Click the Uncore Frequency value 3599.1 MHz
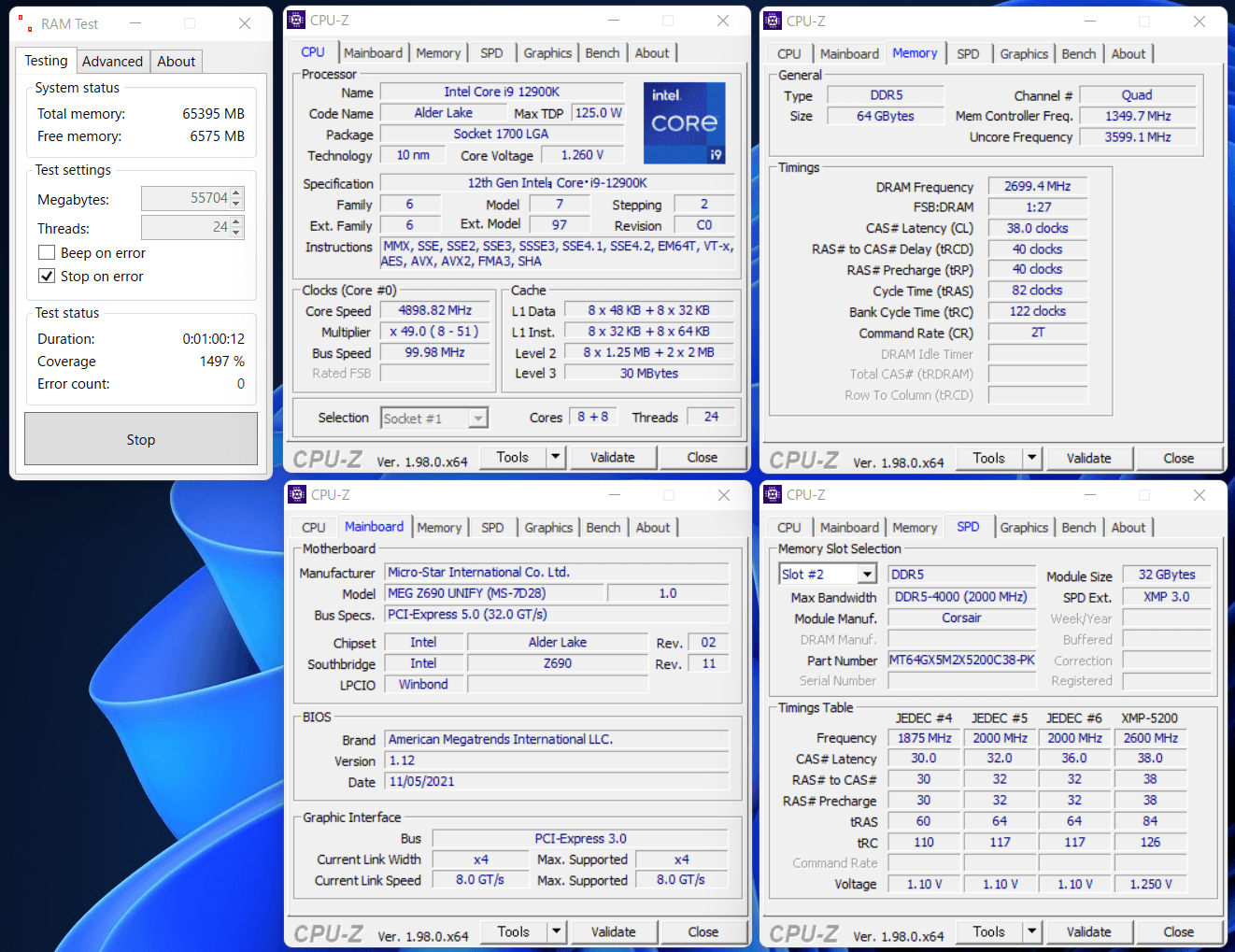Image resolution: width=1235 pixels, height=952 pixels. 1137,136
